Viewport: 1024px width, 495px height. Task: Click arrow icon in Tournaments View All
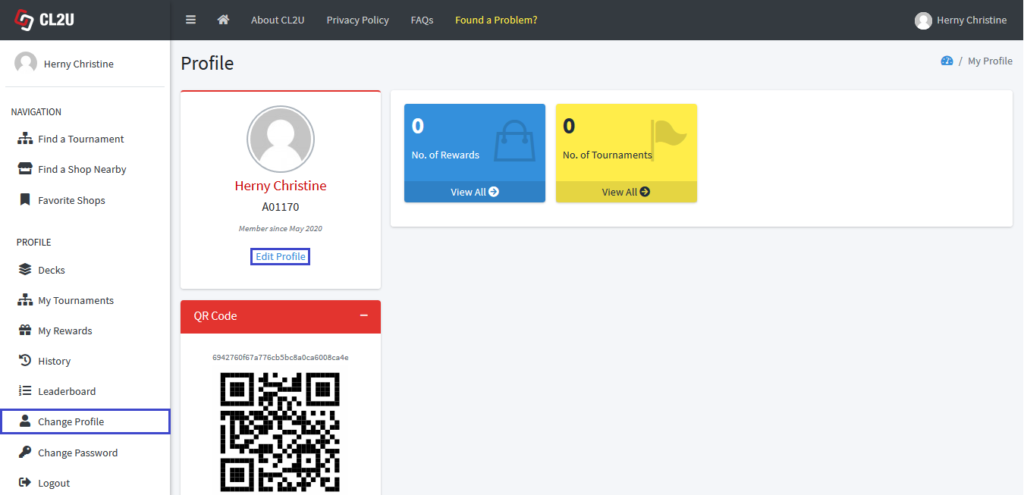(x=645, y=192)
